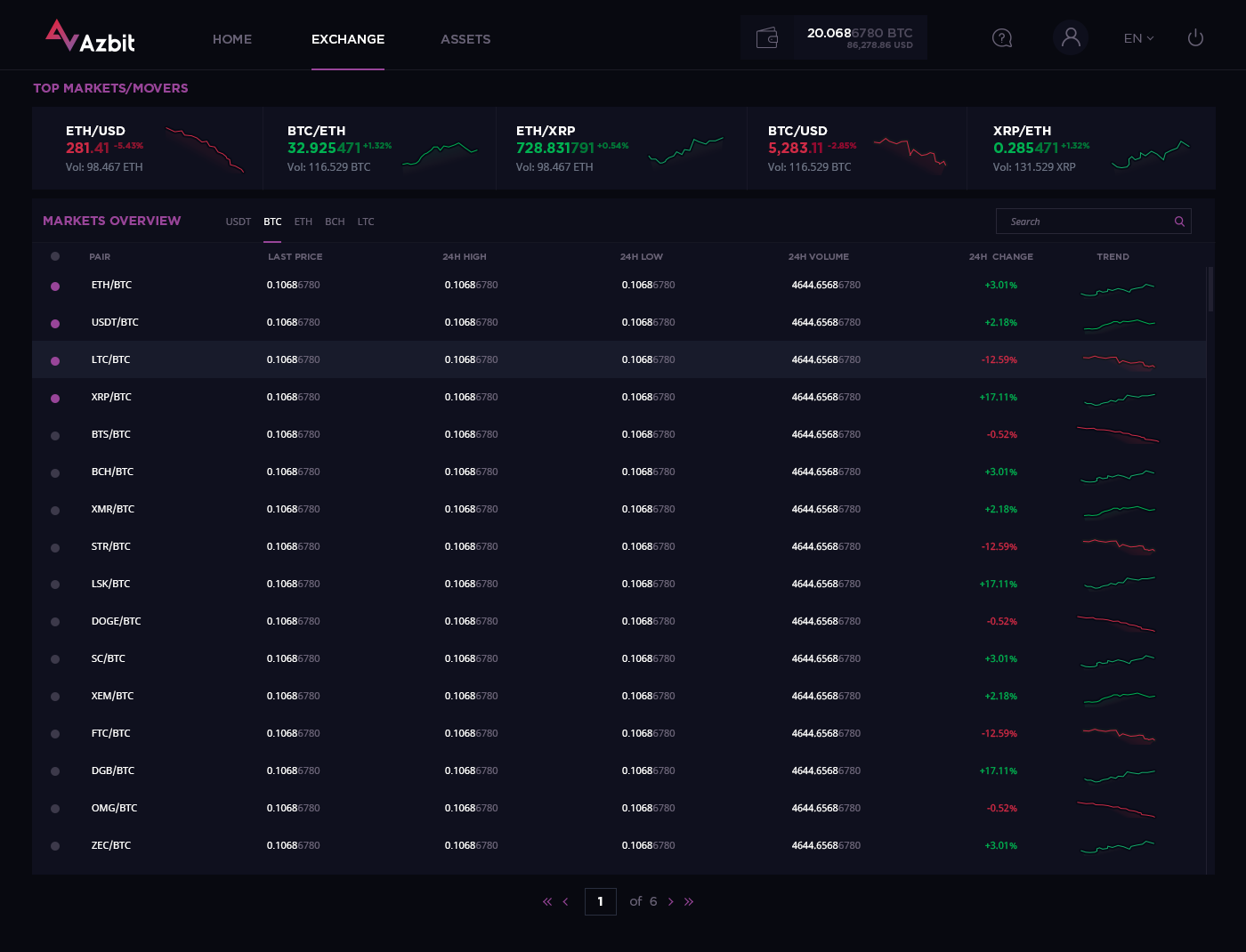Screen dimensions: 1246x952
Task: Open the ETH/BTC trend sparkline
Action: (x=1118, y=289)
